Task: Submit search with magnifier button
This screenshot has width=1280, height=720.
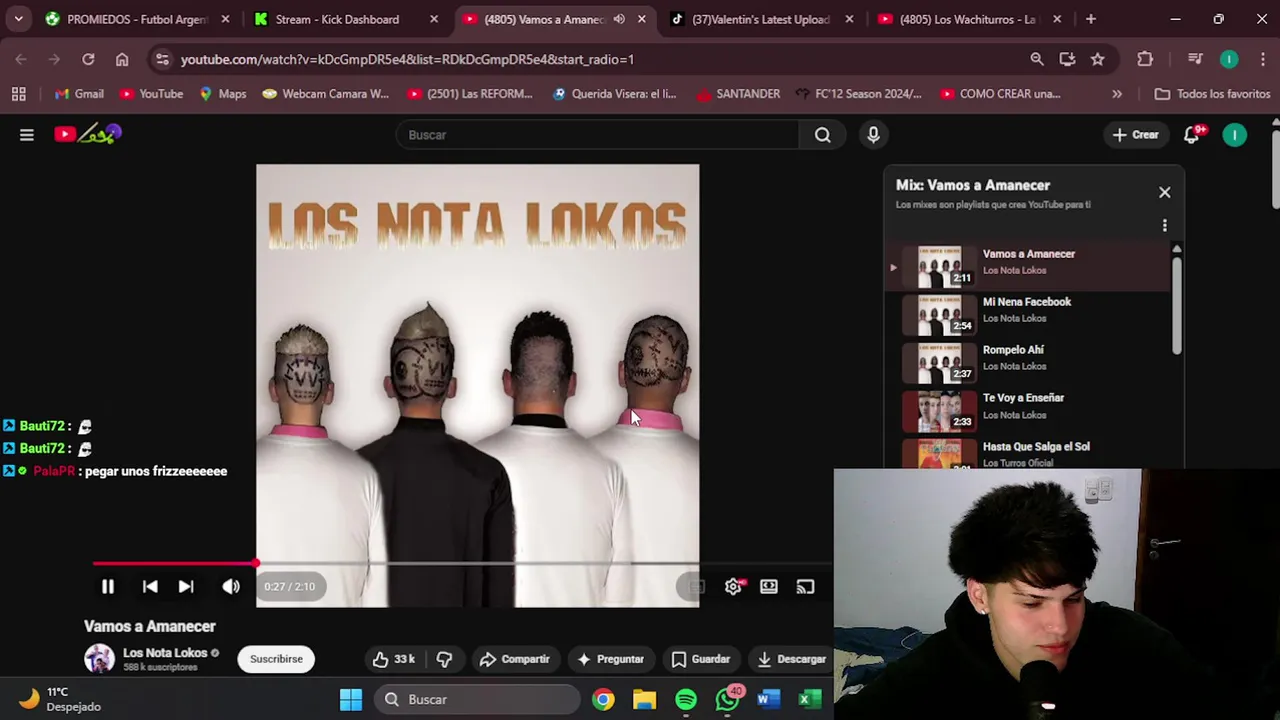Action: tap(822, 135)
